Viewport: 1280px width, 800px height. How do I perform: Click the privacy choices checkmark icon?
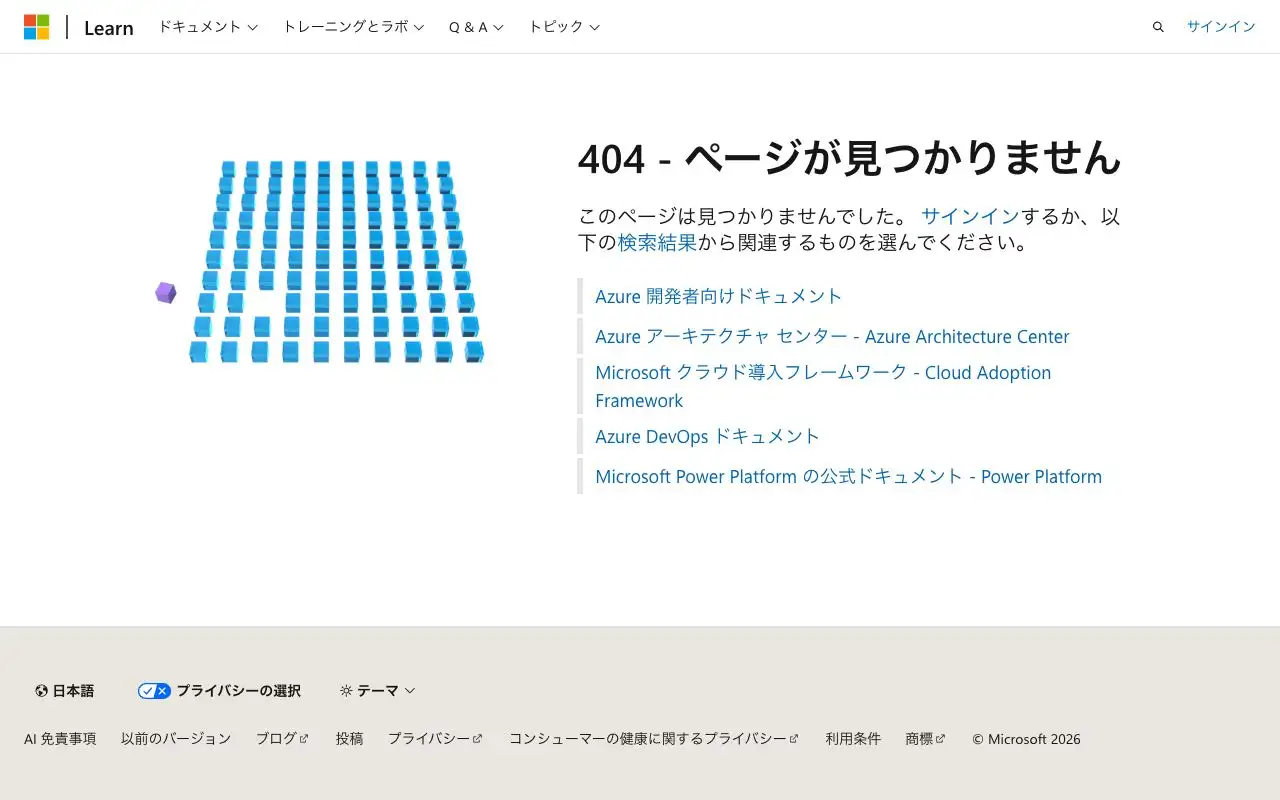tap(154, 691)
